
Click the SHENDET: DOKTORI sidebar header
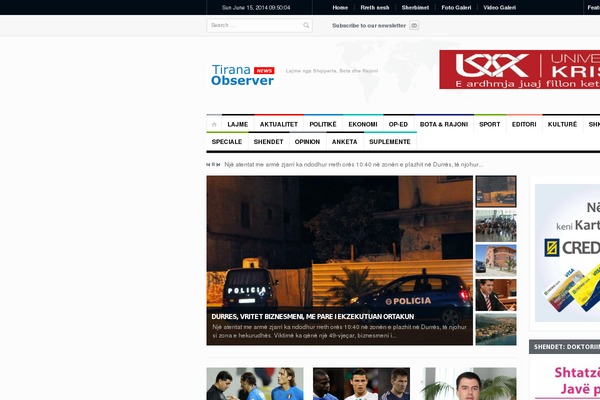point(565,347)
